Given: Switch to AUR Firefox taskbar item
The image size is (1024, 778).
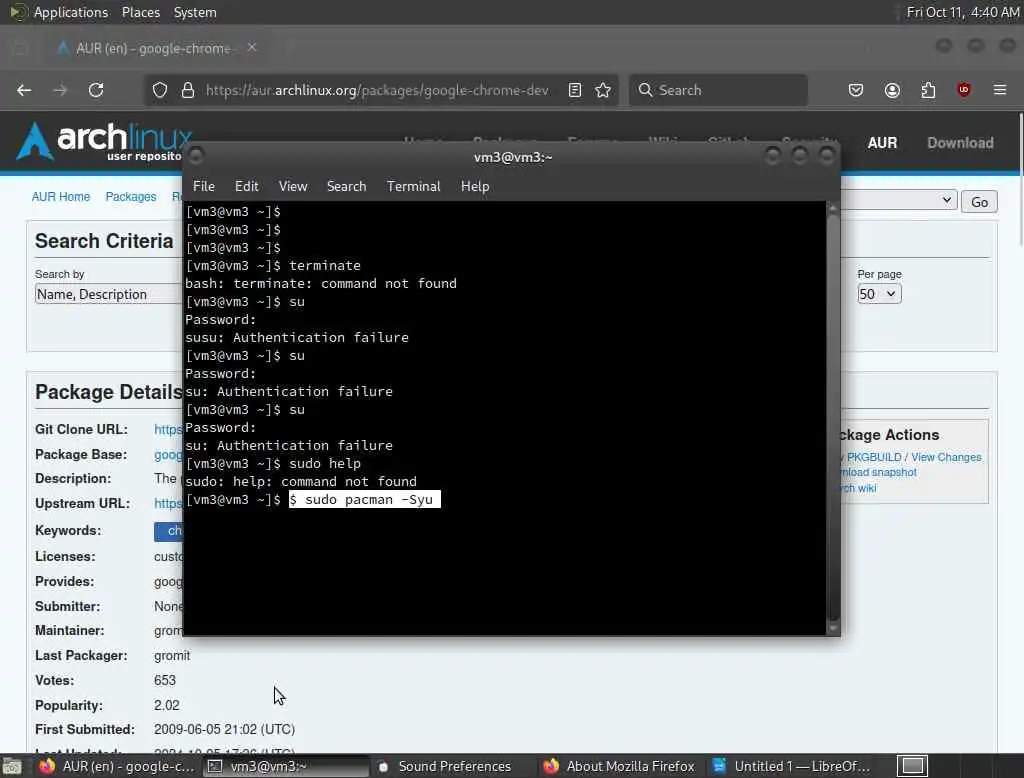Looking at the screenshot, I should [116, 766].
